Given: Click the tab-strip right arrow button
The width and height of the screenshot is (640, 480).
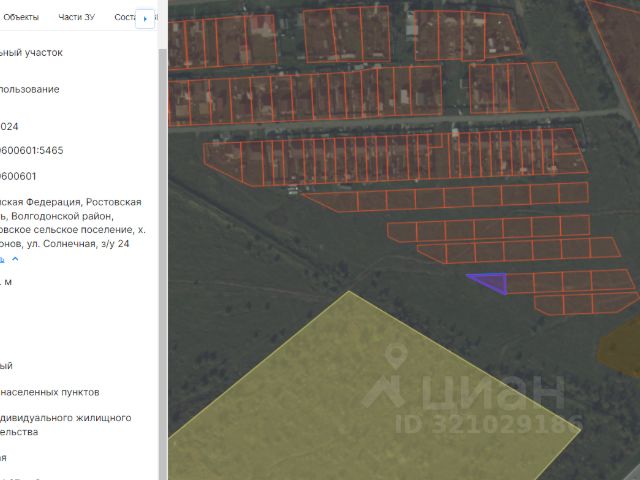Looking at the screenshot, I should 145,19.
